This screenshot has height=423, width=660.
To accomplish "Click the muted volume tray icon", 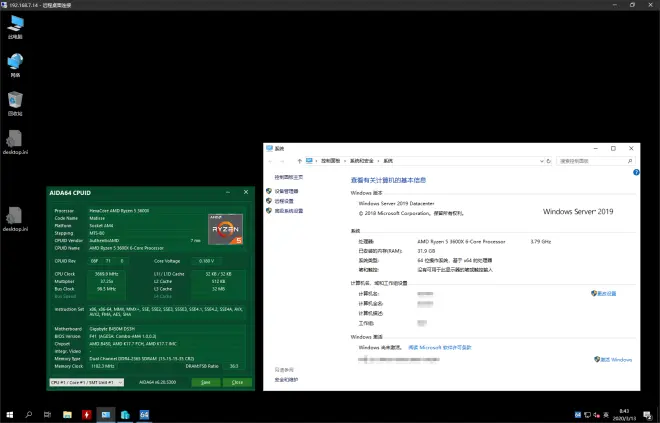I will [596, 415].
